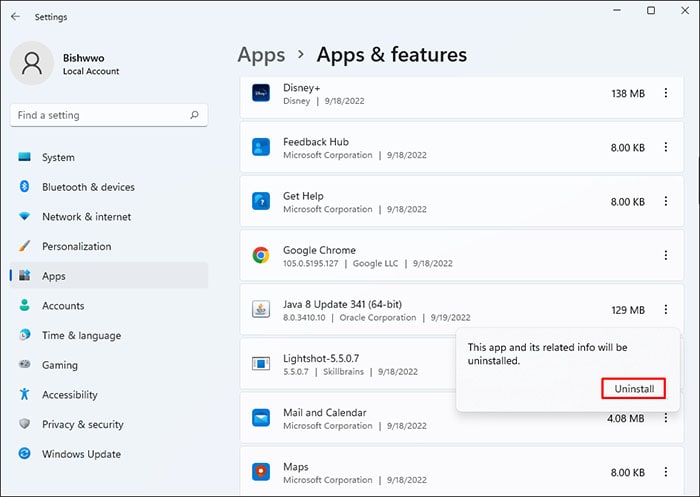Image resolution: width=700 pixels, height=497 pixels.
Task: Click the Mail and Calendar title
Action: [325, 412]
